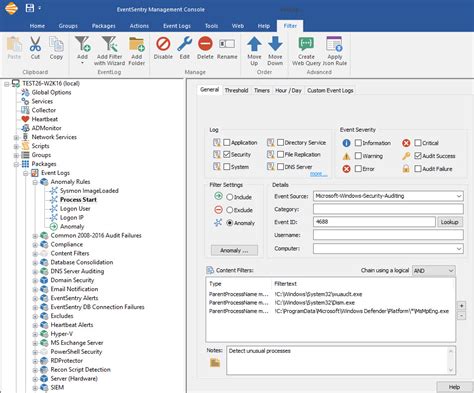The image size is (474, 393).
Task: Select the Heartbeat tree node
Action: 45,119
